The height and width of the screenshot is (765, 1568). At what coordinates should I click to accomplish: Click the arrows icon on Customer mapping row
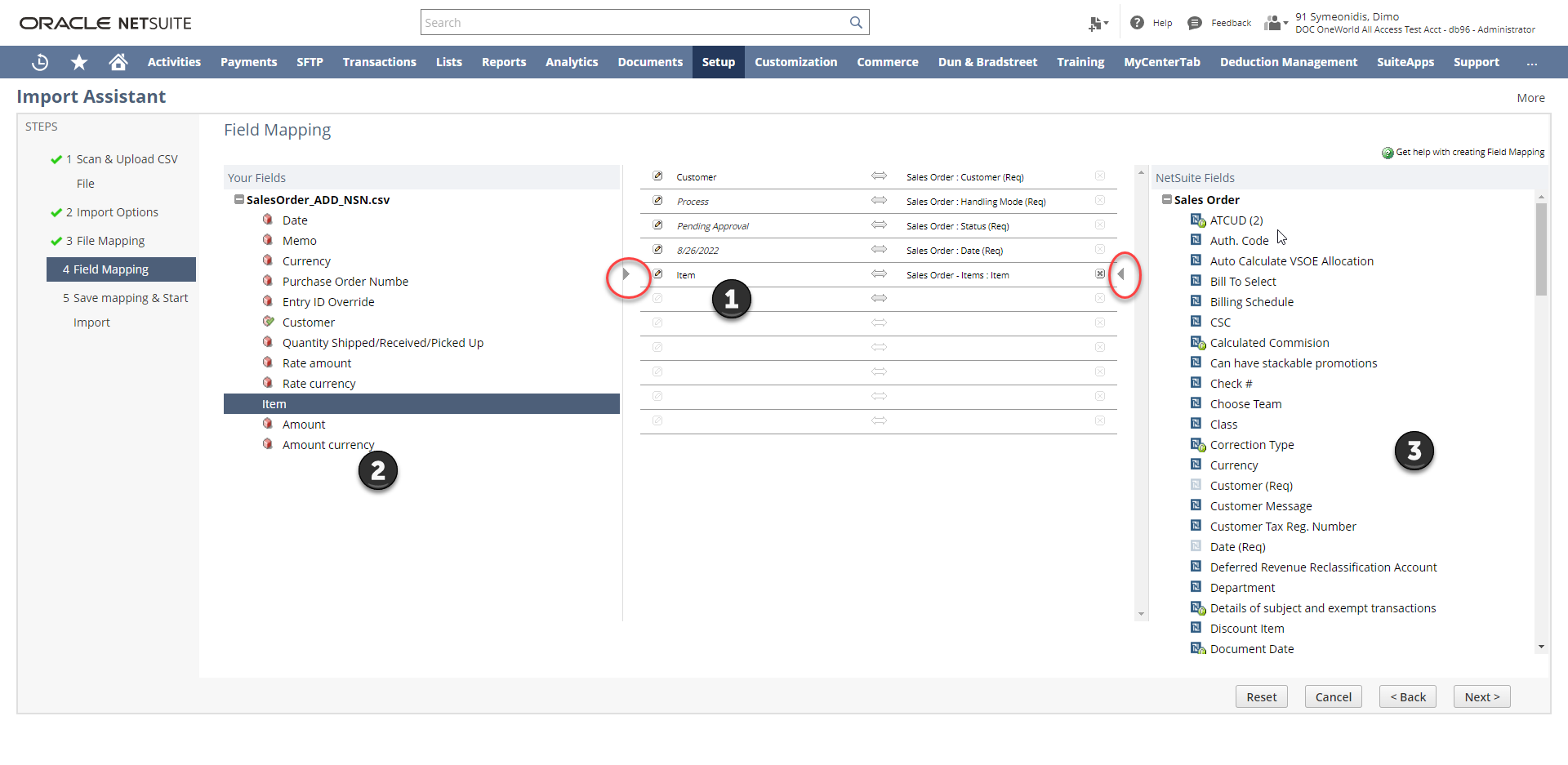[x=879, y=176]
